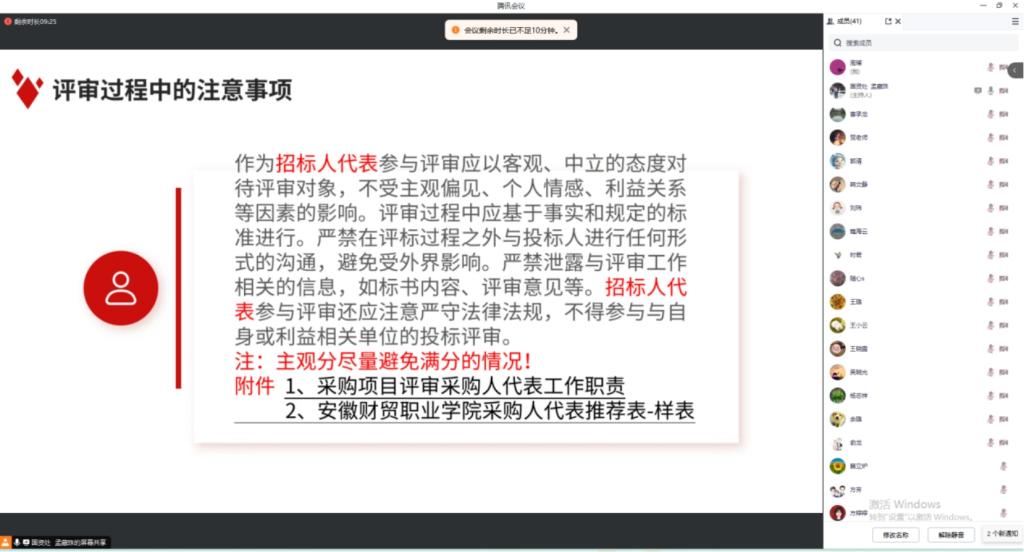The image size is (1024, 552).
Task: Click the host's avatar in member list
Action: click(837, 91)
